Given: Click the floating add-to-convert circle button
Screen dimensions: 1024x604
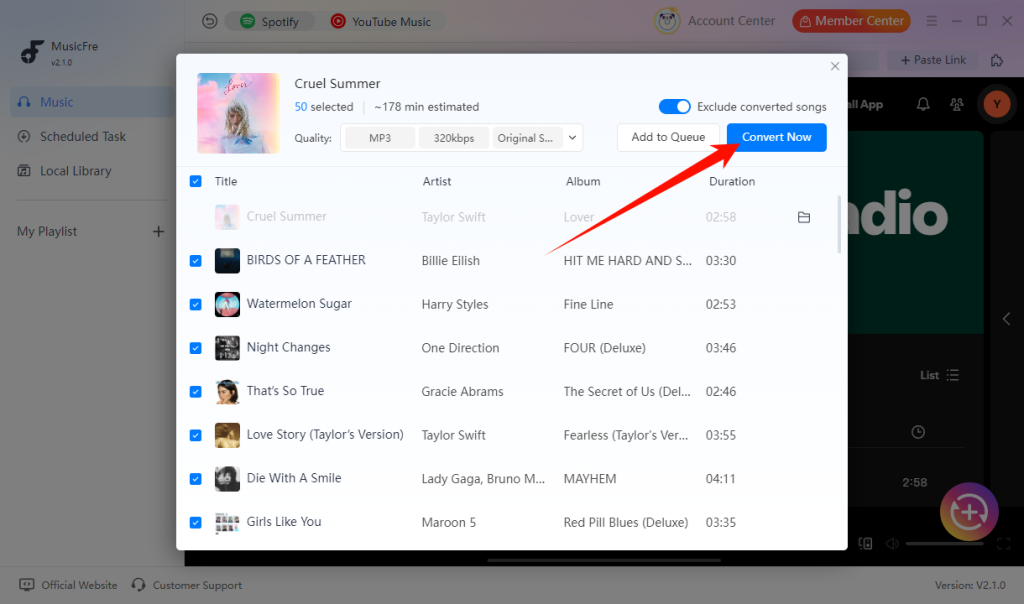Looking at the screenshot, I should click(969, 512).
